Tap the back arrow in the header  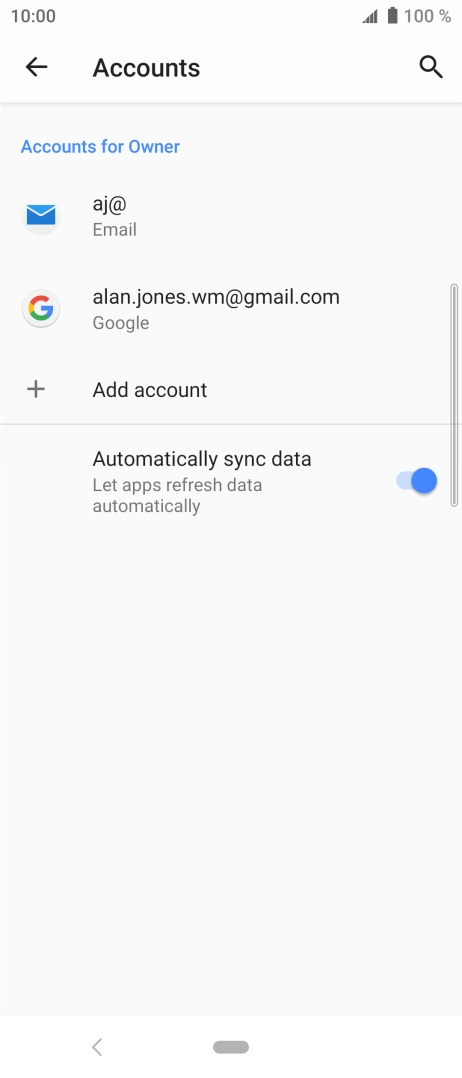(x=36, y=67)
